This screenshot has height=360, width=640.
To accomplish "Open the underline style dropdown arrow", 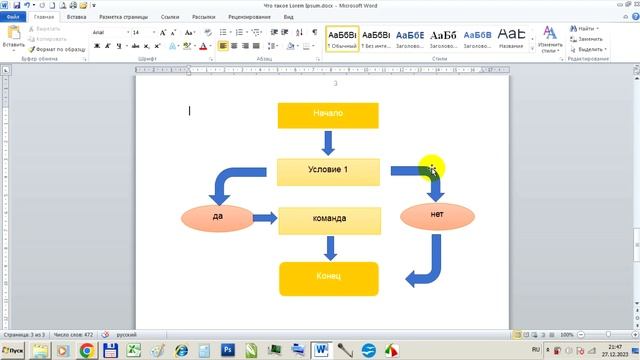I will click(x=126, y=46).
